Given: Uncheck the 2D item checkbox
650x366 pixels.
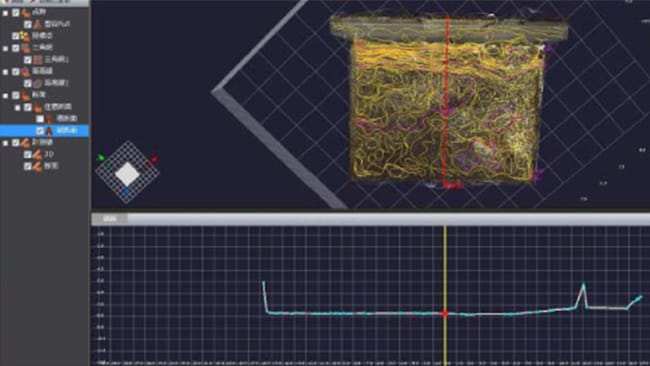Looking at the screenshot, I should (27, 155).
